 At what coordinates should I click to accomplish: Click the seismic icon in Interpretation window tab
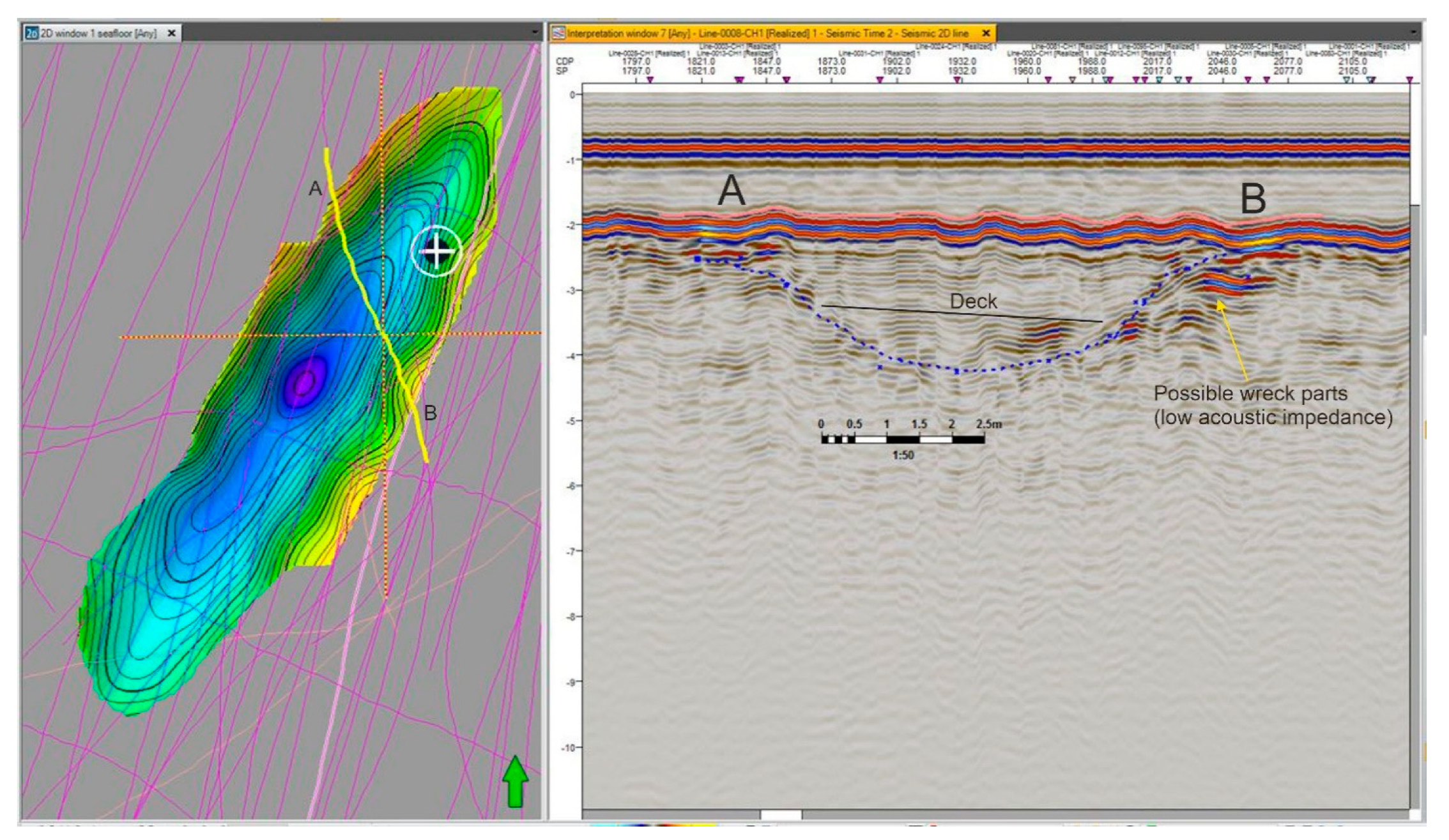[559, 33]
